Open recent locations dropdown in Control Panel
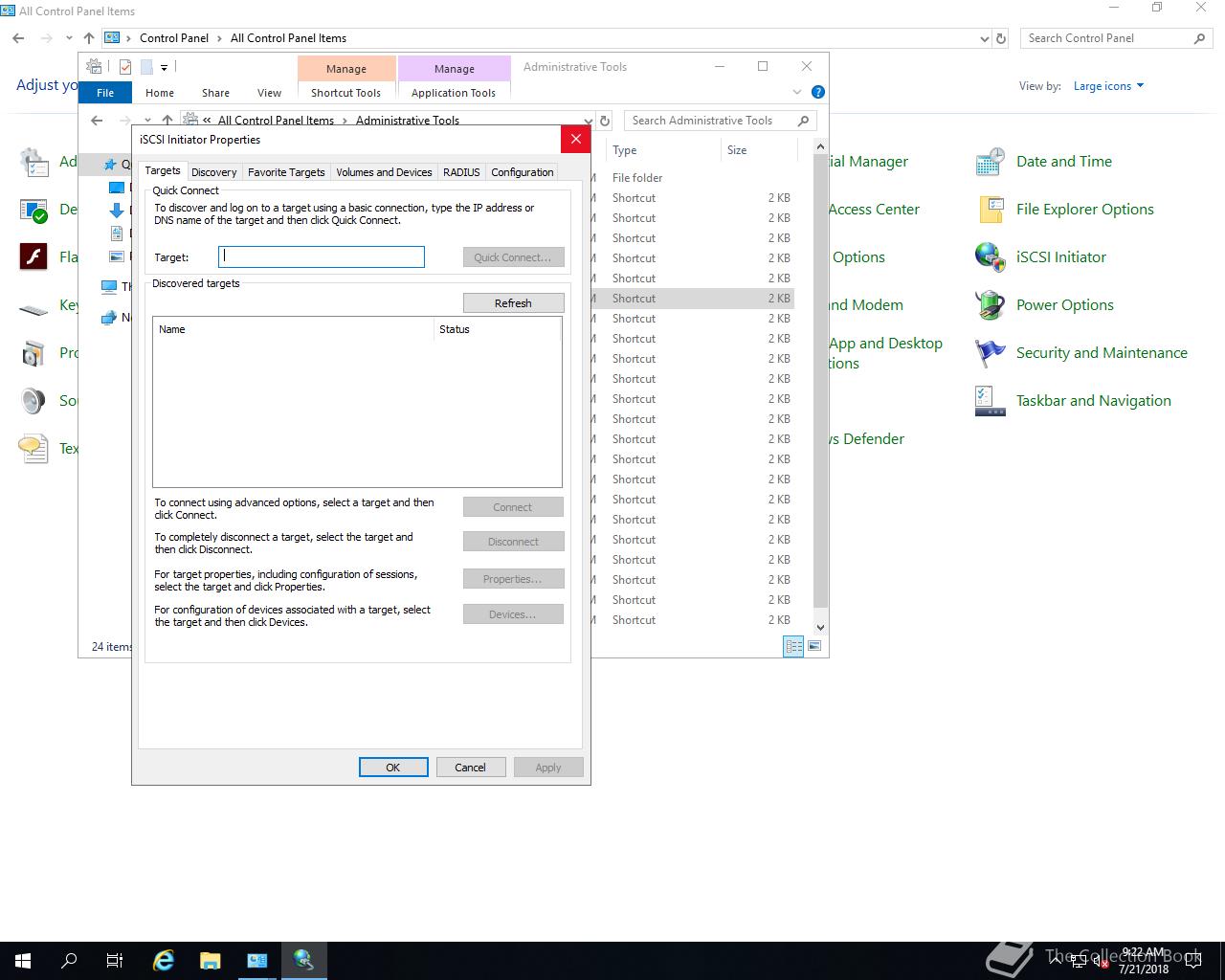This screenshot has height=980, width=1225. point(69,38)
